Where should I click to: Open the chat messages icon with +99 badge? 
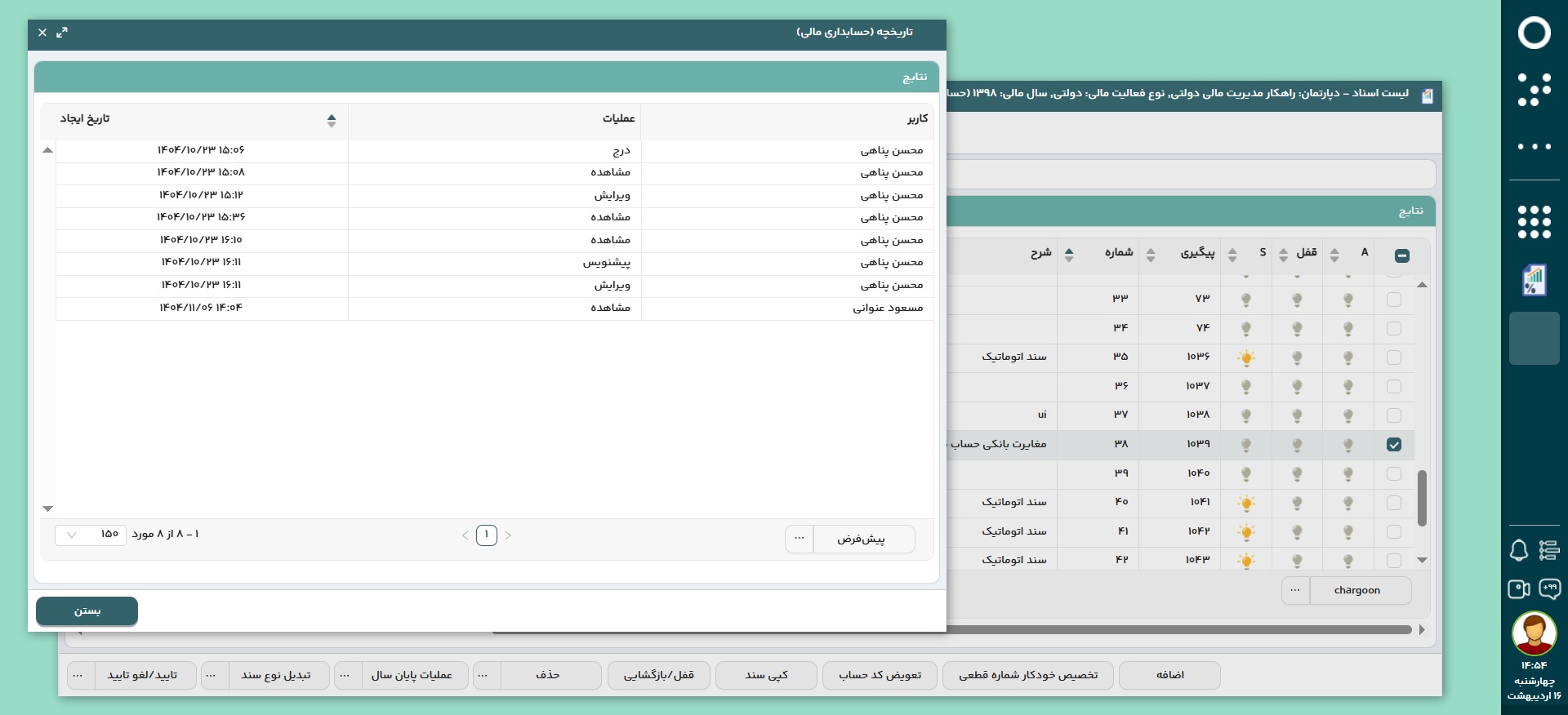(1549, 588)
